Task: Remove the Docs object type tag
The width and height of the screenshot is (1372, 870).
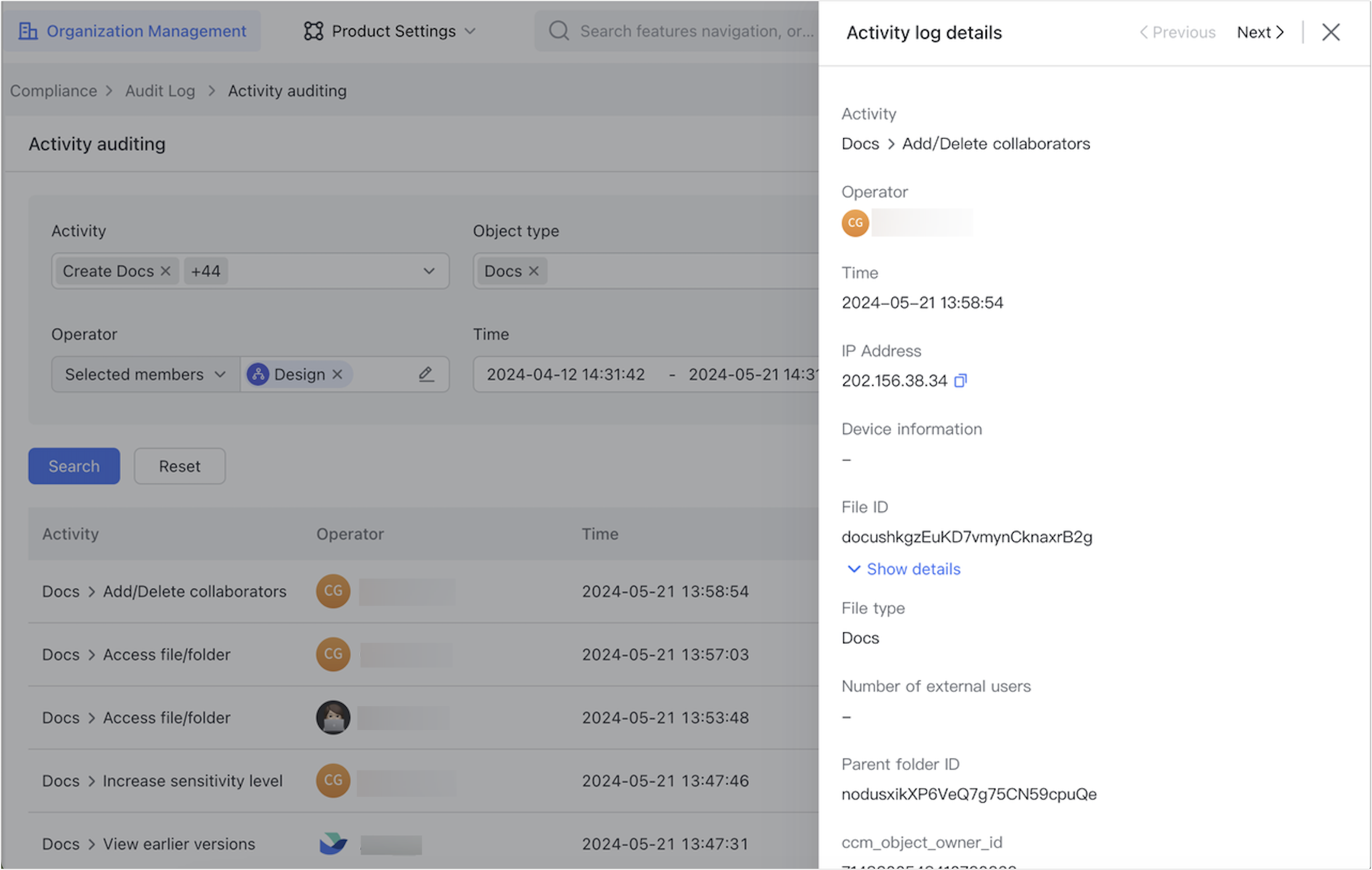Action: (x=534, y=271)
